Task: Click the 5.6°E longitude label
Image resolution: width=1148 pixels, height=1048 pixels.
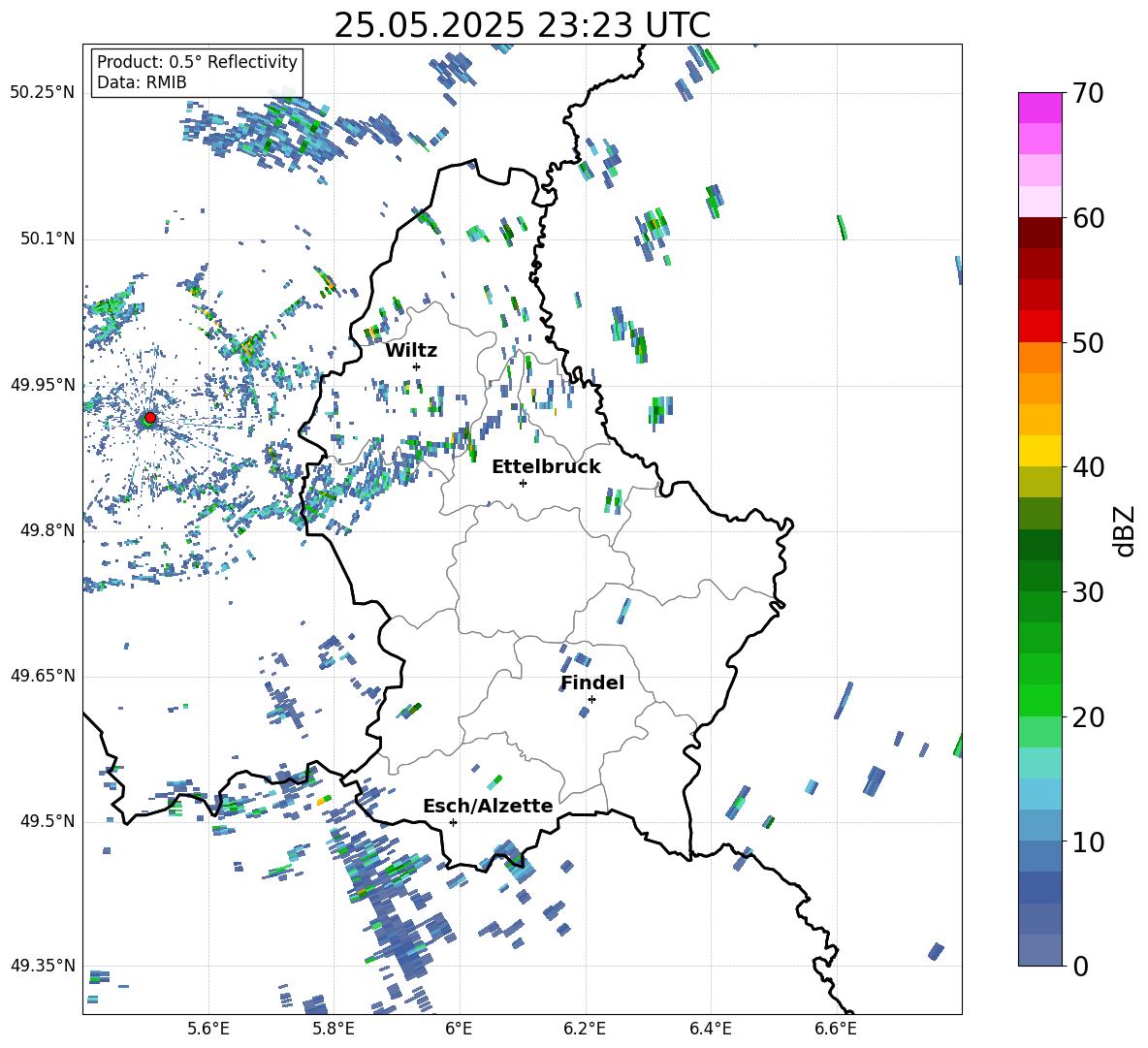Action: pyautogui.click(x=208, y=1029)
